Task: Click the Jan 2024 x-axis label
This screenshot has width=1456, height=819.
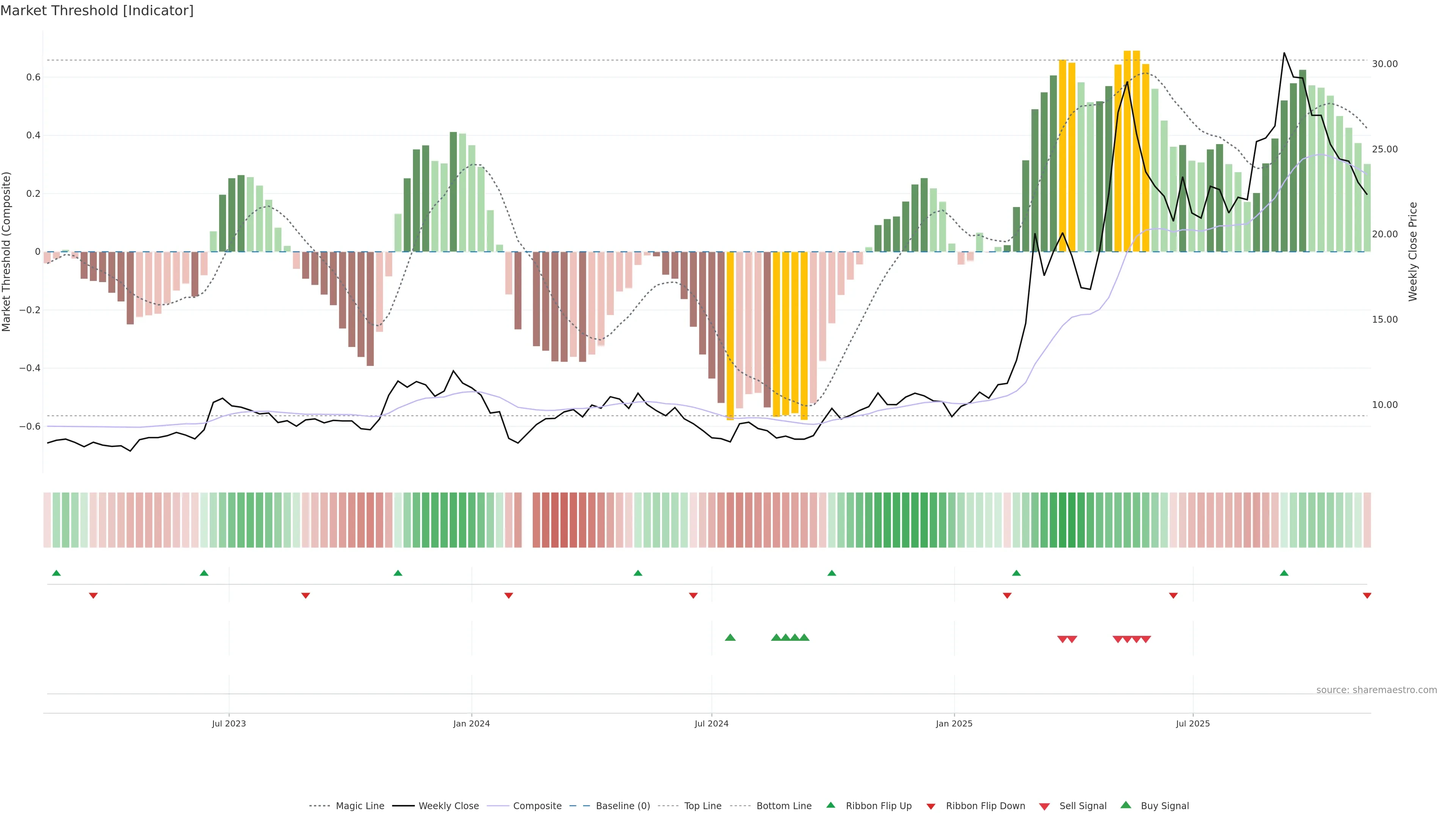Action: [x=471, y=723]
